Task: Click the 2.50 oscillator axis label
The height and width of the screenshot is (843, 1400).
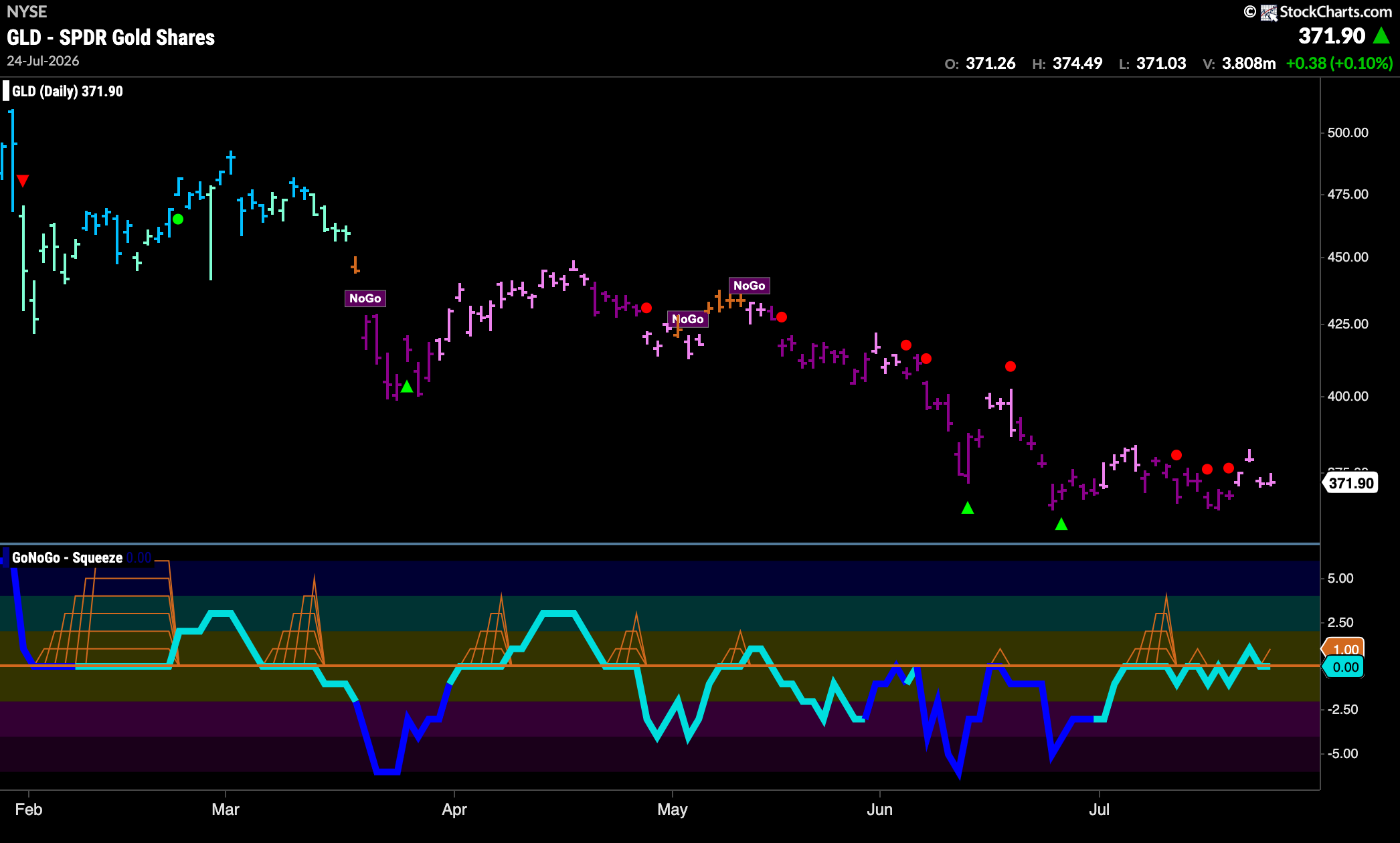Action: 1340,622
